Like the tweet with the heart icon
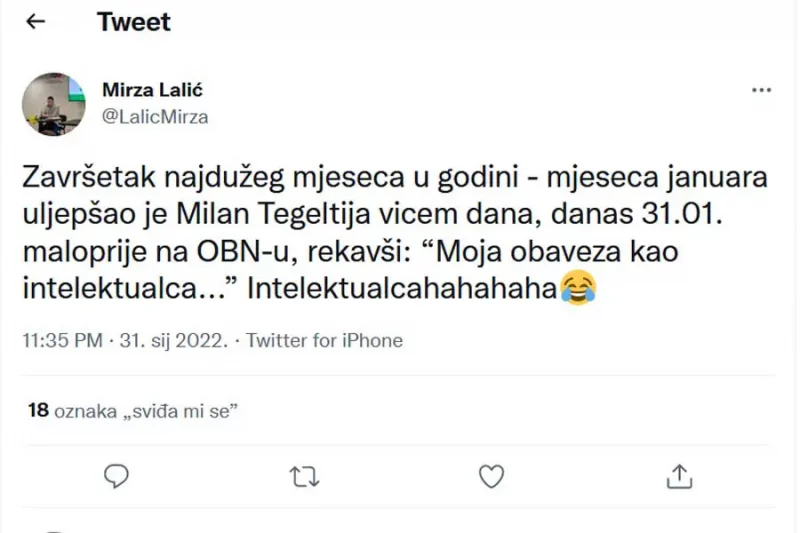The height and width of the screenshot is (533, 800). click(x=491, y=476)
